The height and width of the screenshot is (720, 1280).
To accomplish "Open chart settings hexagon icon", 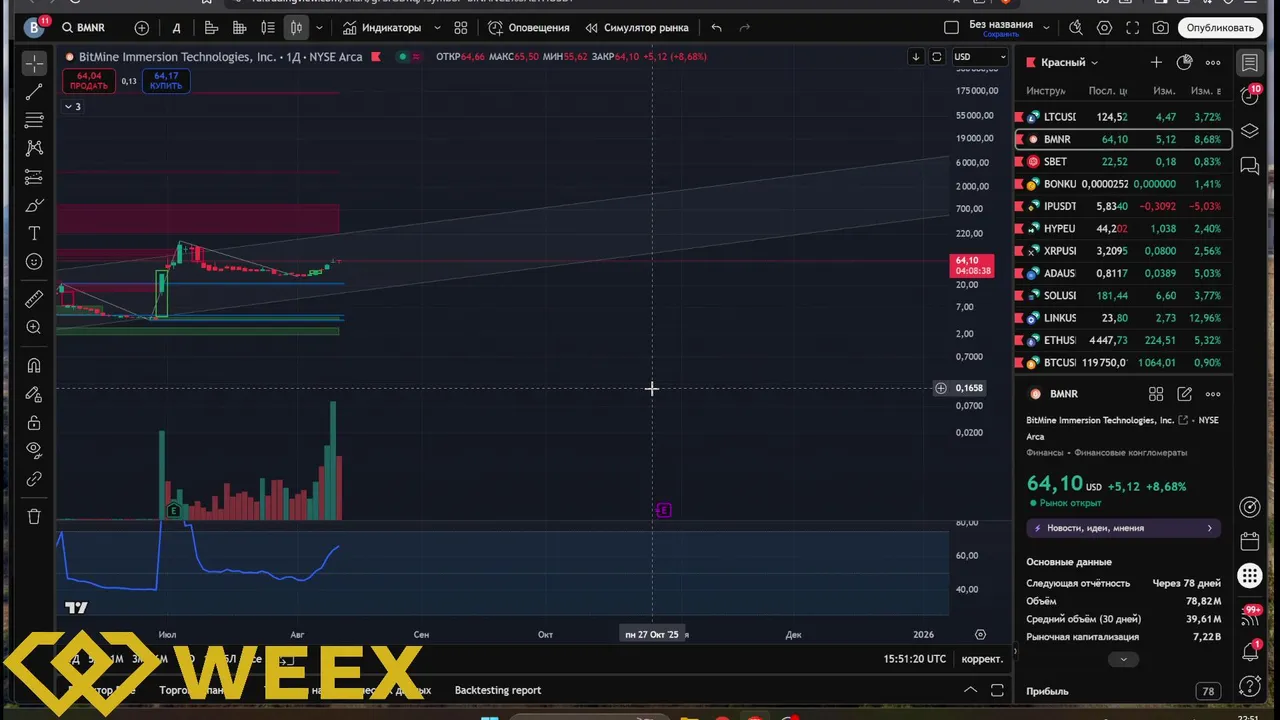I will point(1104,28).
